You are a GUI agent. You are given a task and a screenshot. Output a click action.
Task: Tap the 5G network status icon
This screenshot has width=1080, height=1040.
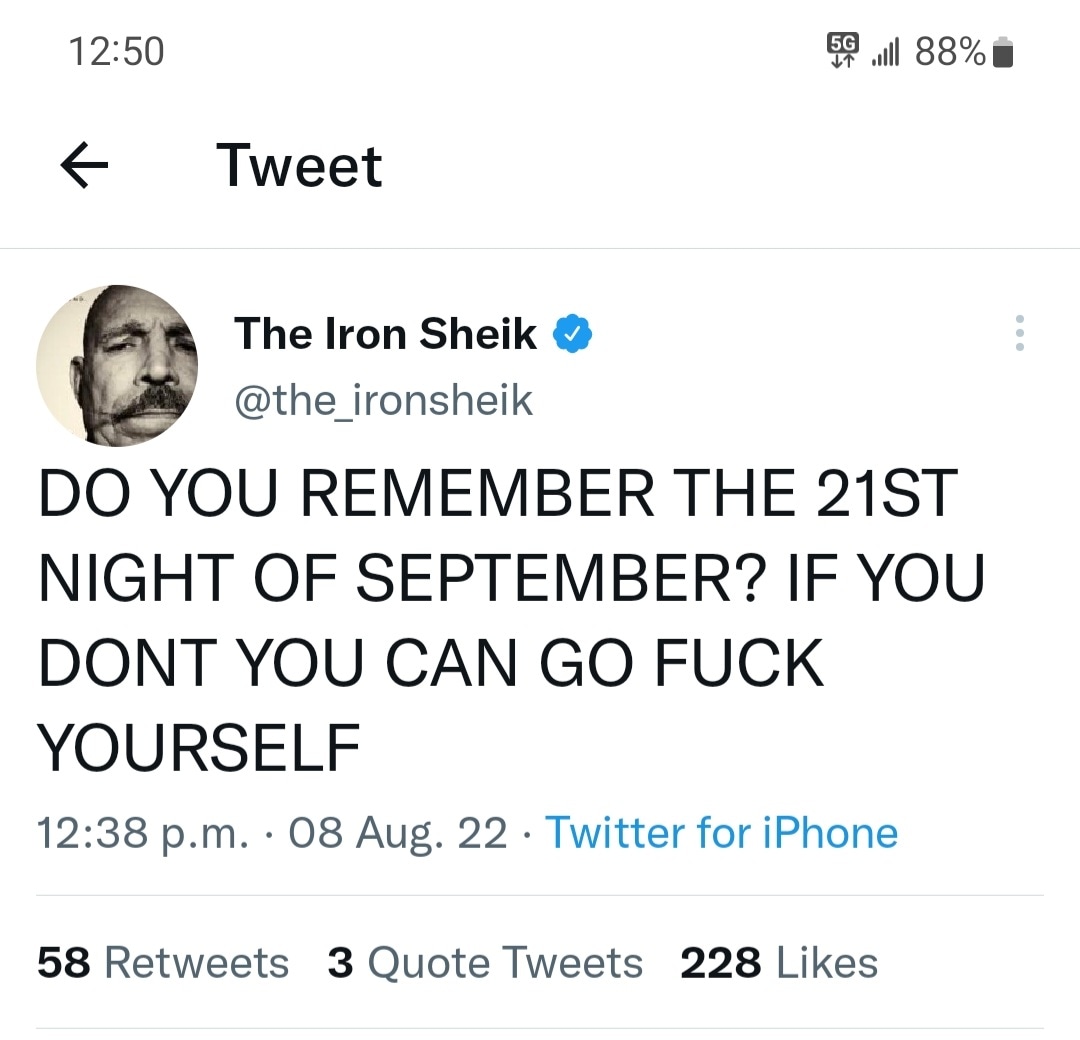[x=841, y=50]
